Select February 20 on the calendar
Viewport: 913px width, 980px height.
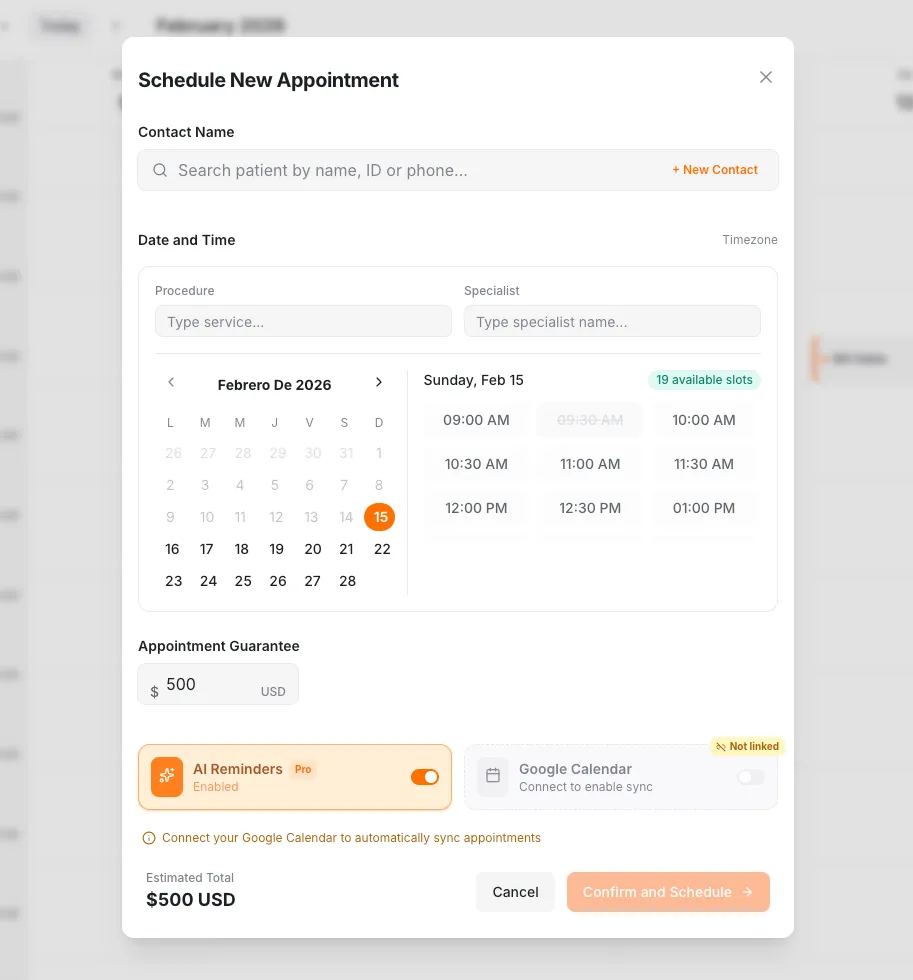click(x=312, y=549)
